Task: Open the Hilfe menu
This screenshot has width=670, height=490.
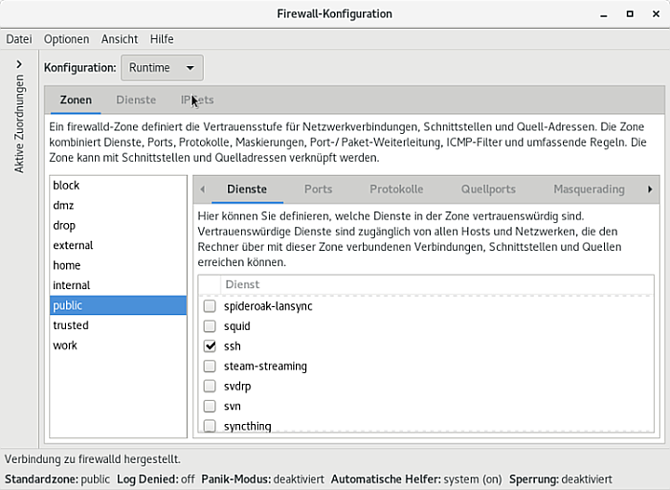Action: coord(162,39)
